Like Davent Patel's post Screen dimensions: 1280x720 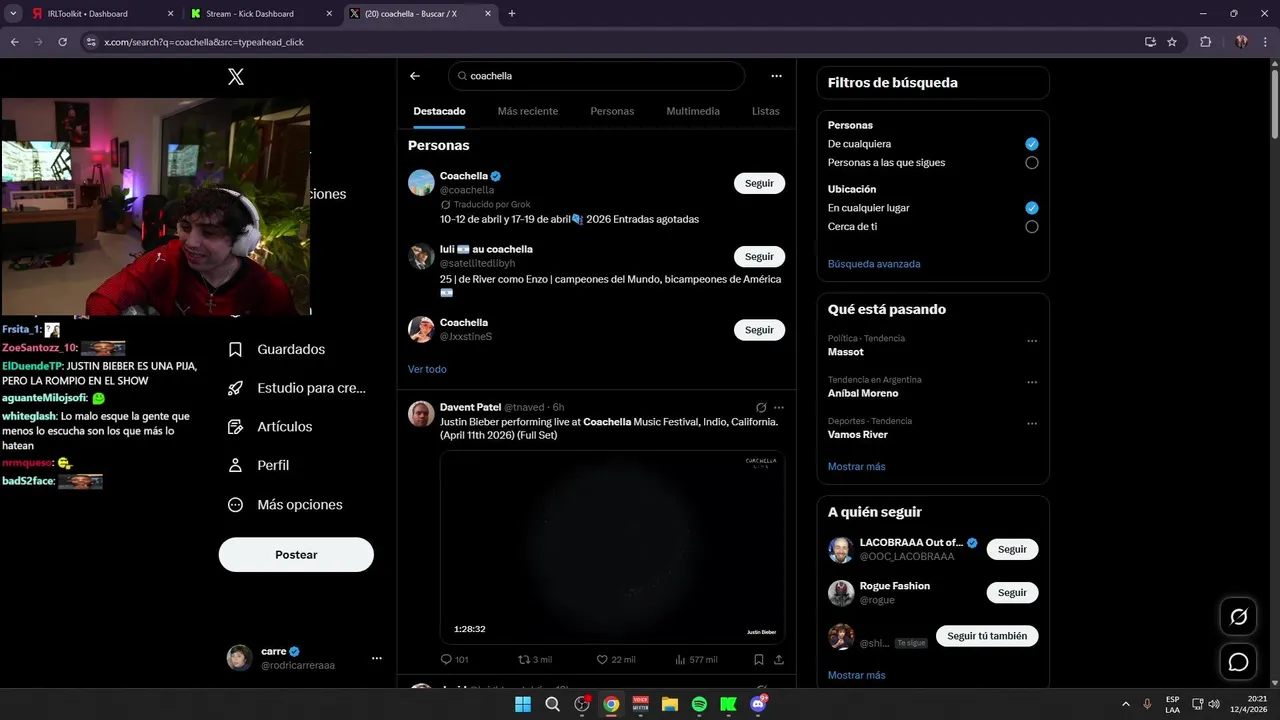coord(615,660)
